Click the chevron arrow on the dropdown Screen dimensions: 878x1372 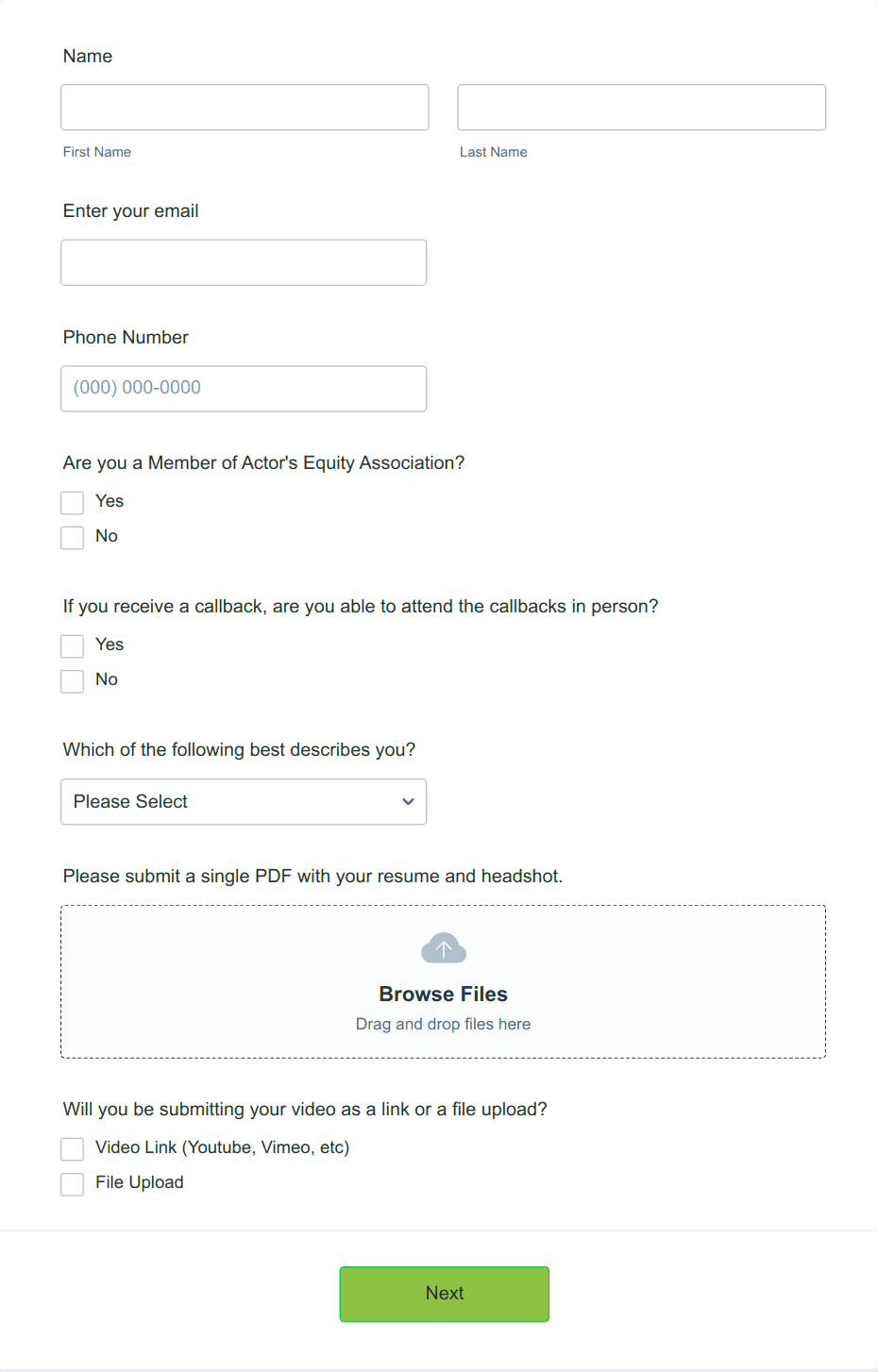pyautogui.click(x=408, y=801)
